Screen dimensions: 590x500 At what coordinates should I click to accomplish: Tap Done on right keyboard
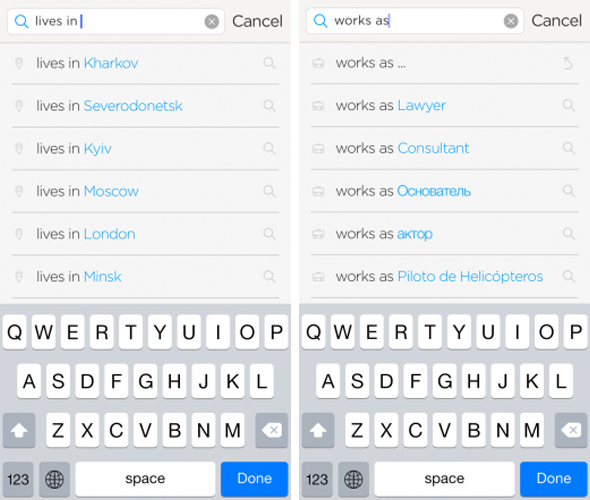pyautogui.click(x=554, y=479)
